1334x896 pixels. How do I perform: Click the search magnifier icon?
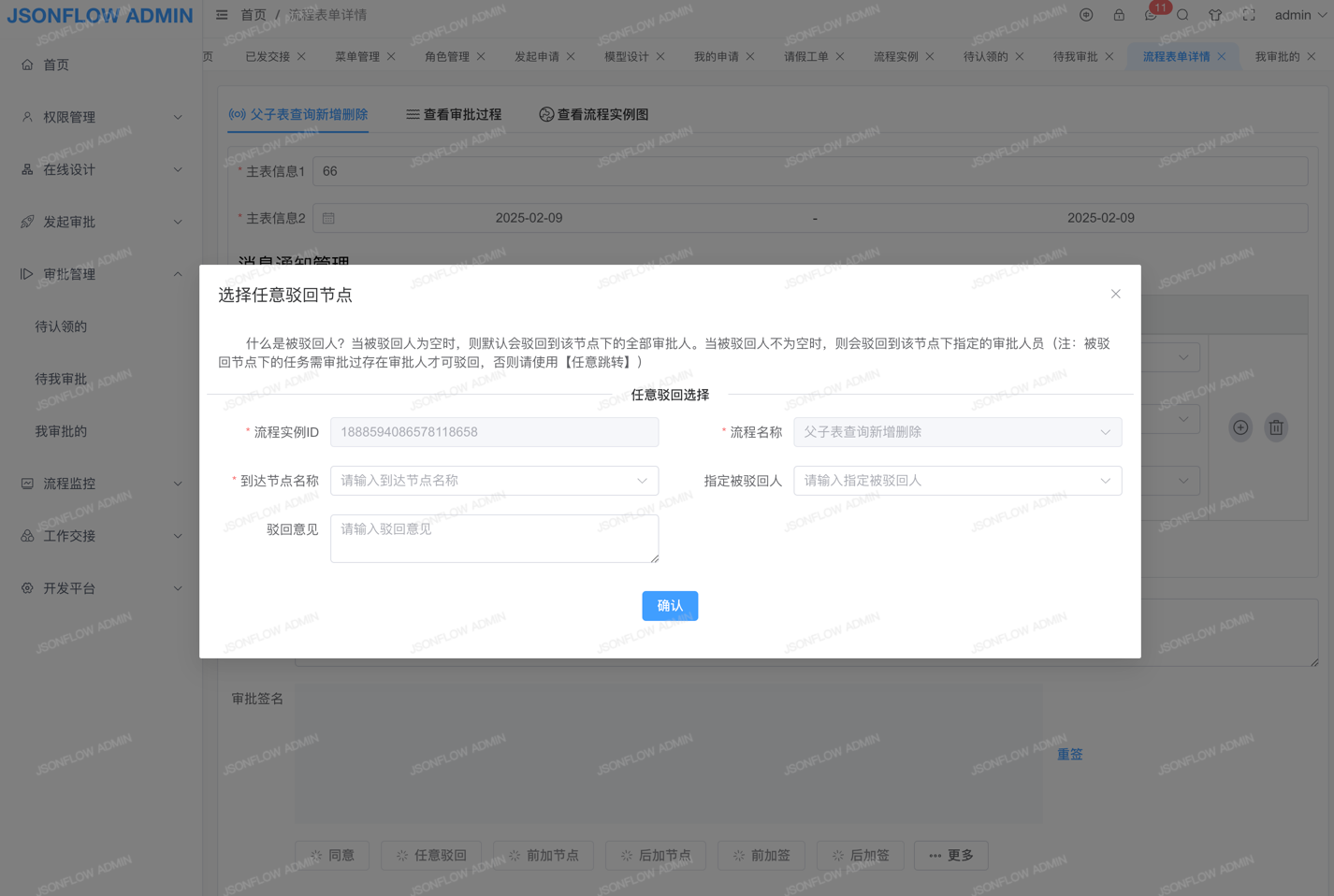click(1182, 15)
